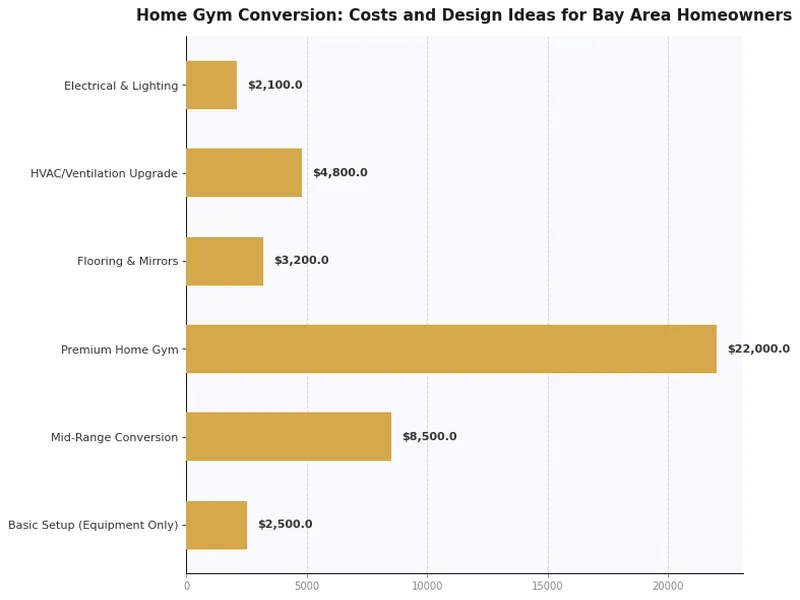Click the 5000 gridline on the x-axis
This screenshot has height=600, width=800.
click(x=307, y=300)
